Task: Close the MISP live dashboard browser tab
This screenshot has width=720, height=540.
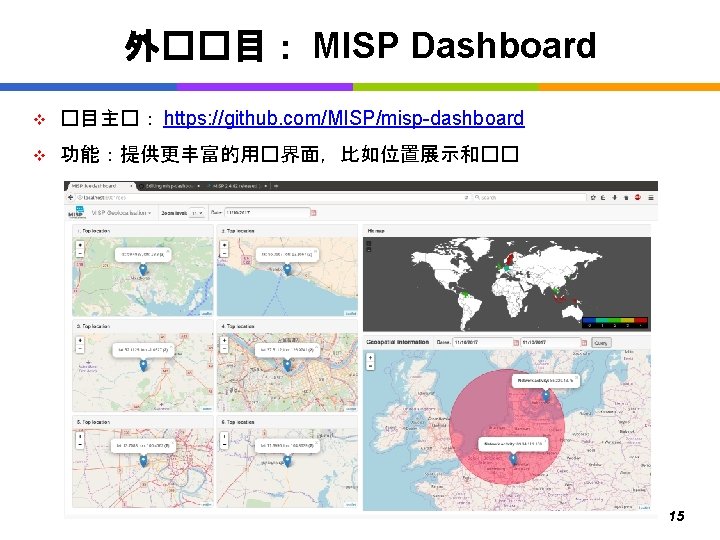Action: click(x=131, y=186)
